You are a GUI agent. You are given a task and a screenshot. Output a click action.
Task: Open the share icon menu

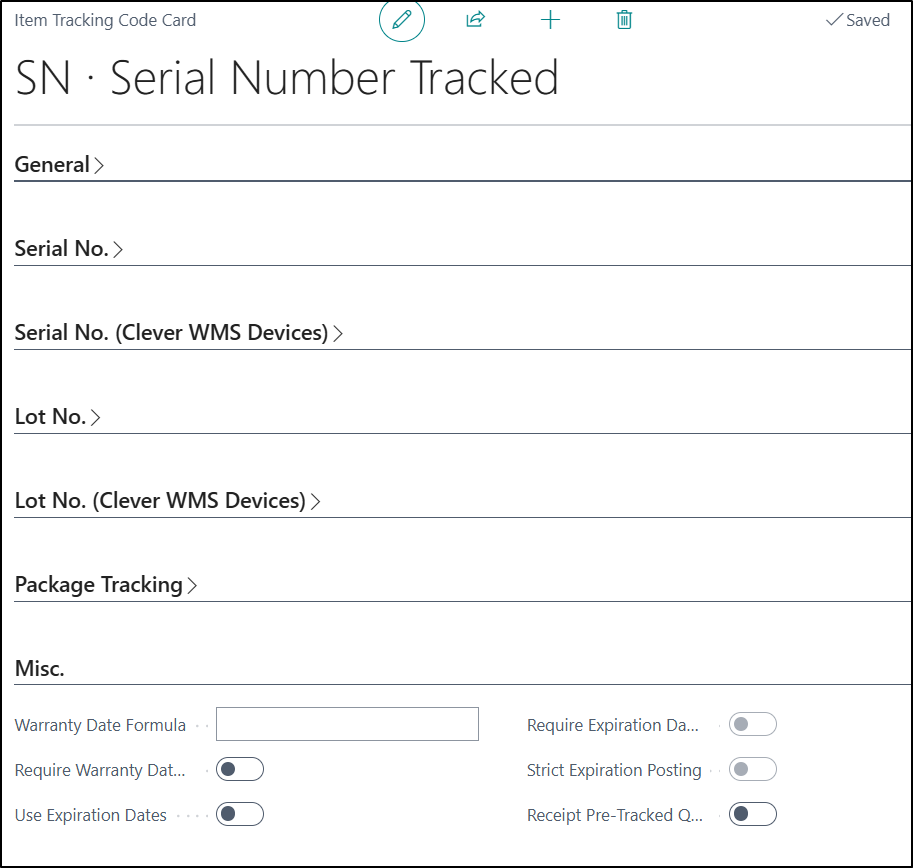tap(476, 20)
